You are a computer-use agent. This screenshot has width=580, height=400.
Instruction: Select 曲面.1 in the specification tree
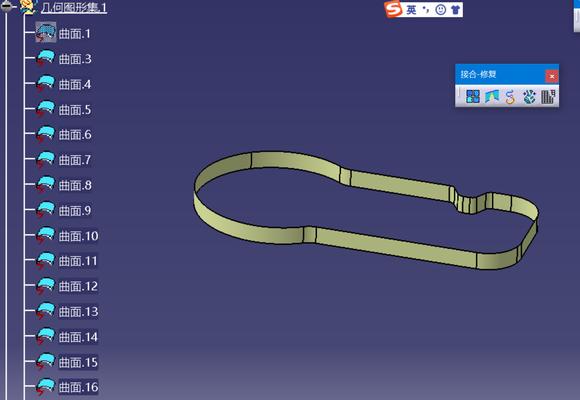click(74, 34)
